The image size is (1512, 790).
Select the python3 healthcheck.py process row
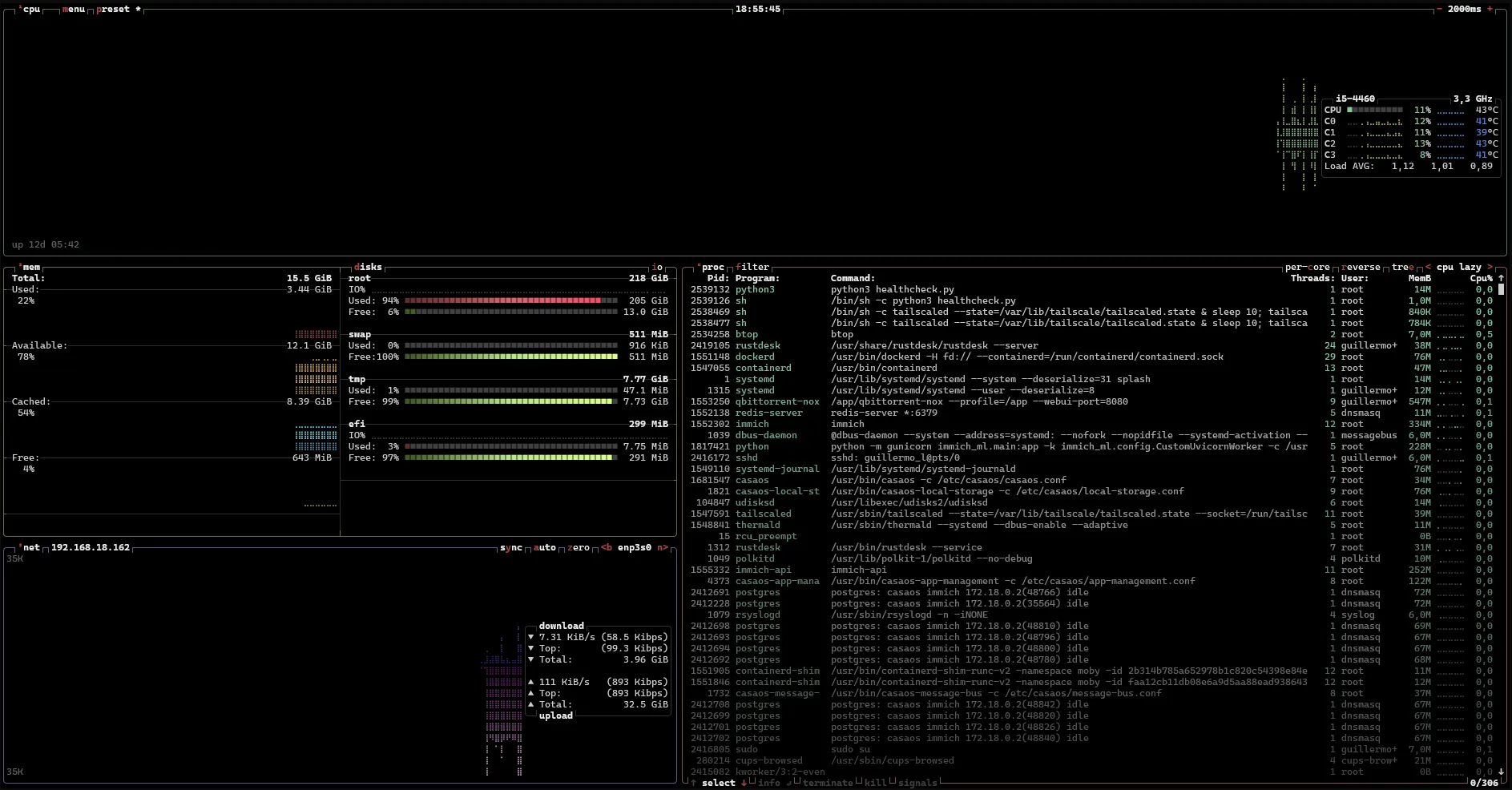tap(1091, 289)
